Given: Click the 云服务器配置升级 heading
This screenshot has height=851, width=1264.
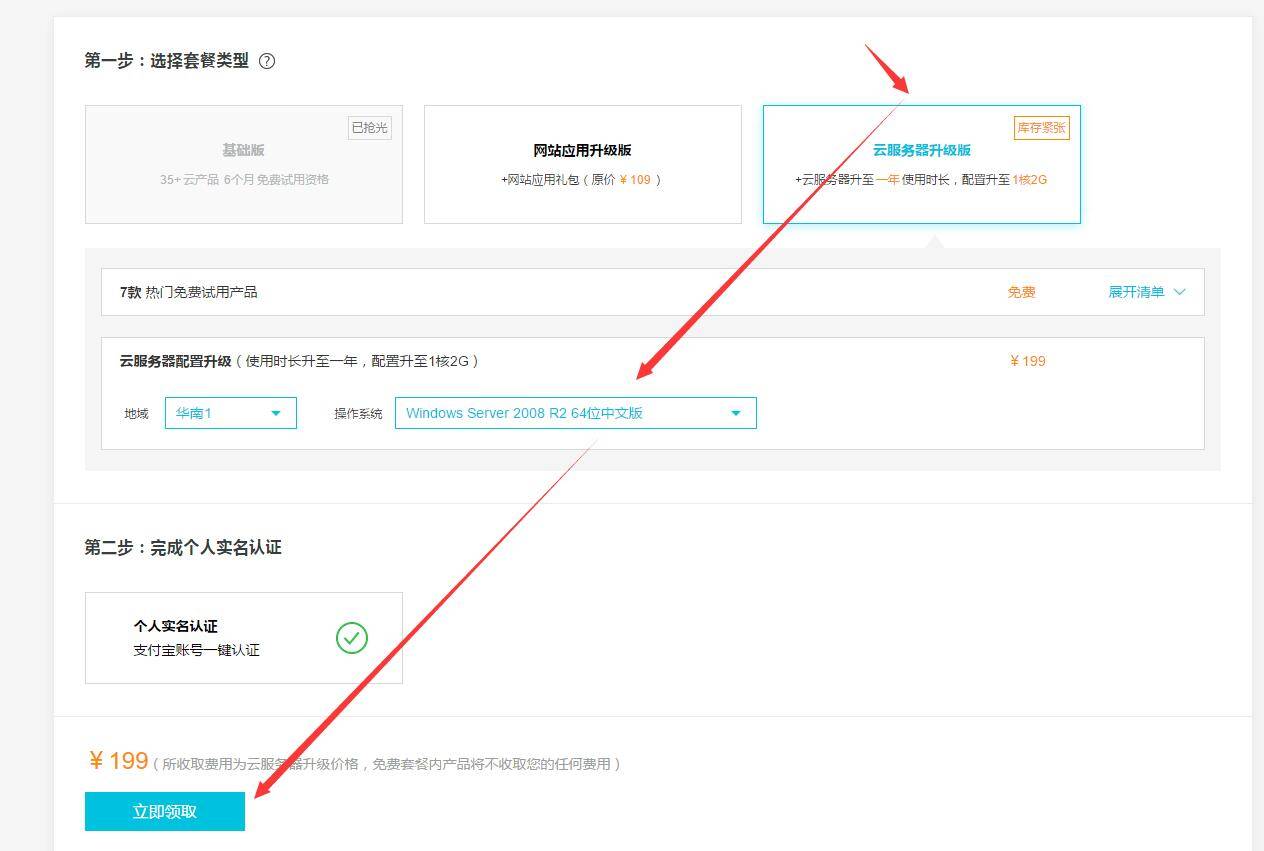Looking at the screenshot, I should point(175,361).
